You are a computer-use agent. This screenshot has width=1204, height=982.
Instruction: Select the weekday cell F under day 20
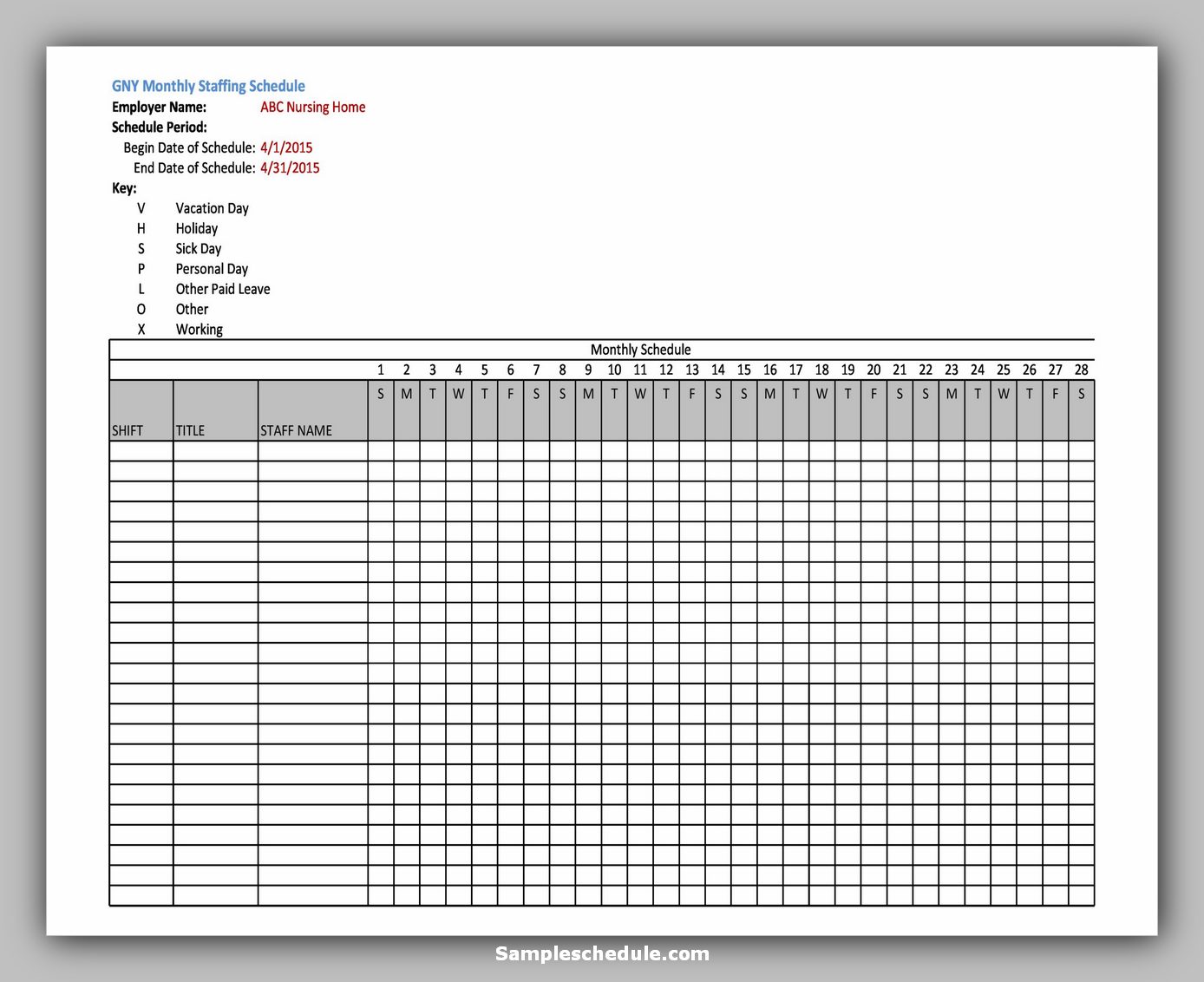874,410
